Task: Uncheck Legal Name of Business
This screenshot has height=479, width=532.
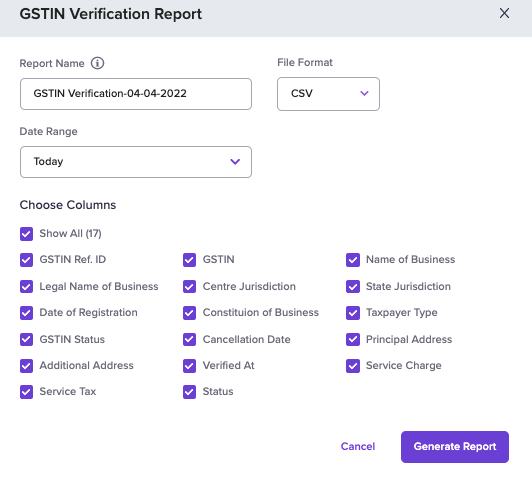Action: click(x=26, y=287)
